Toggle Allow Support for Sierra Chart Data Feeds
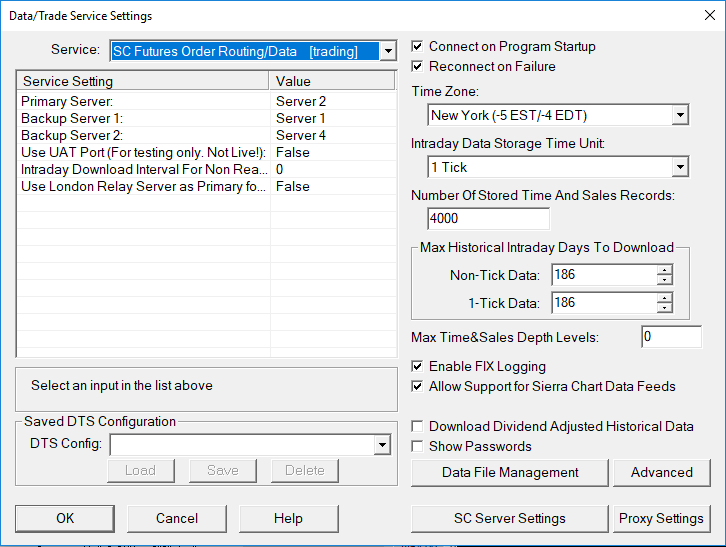 click(417, 386)
